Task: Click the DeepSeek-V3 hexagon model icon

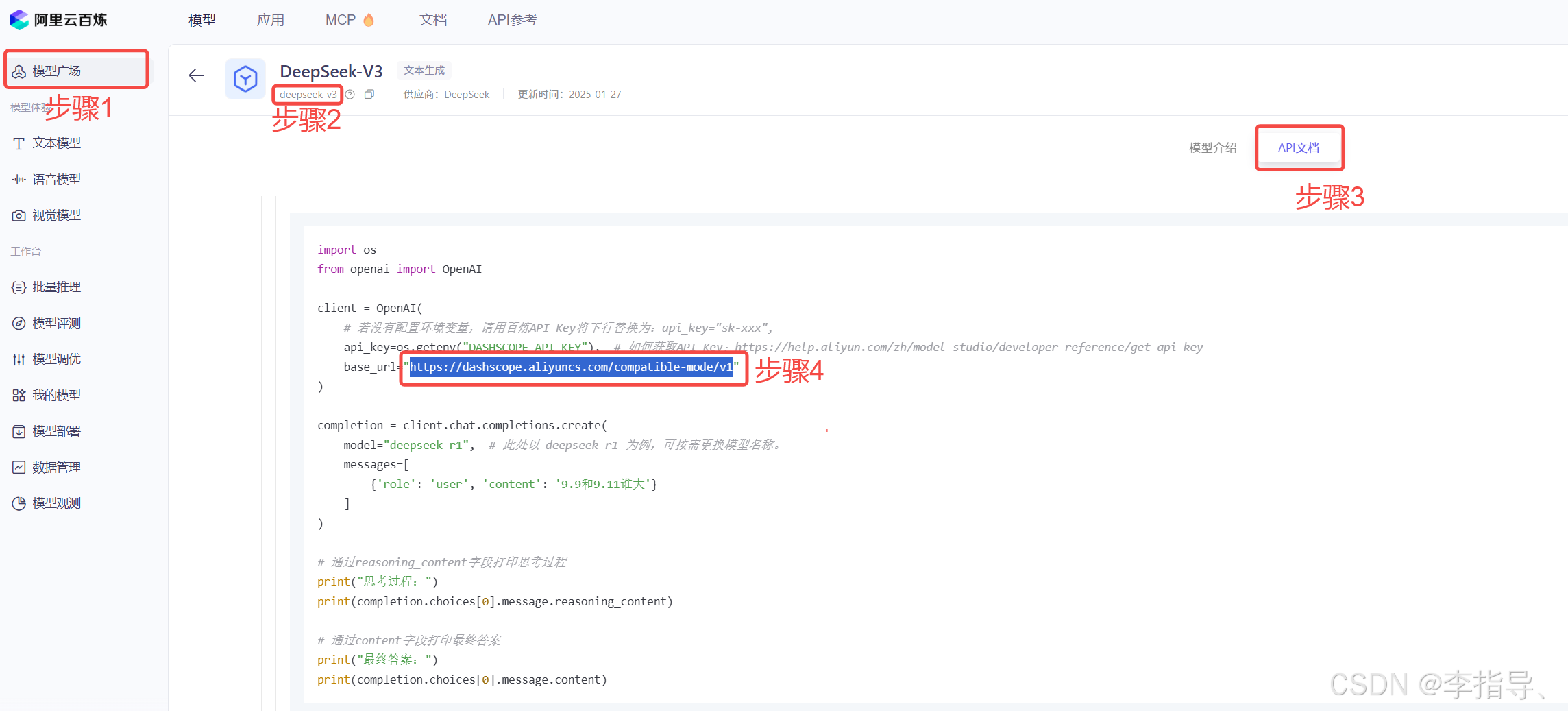Action: point(245,79)
